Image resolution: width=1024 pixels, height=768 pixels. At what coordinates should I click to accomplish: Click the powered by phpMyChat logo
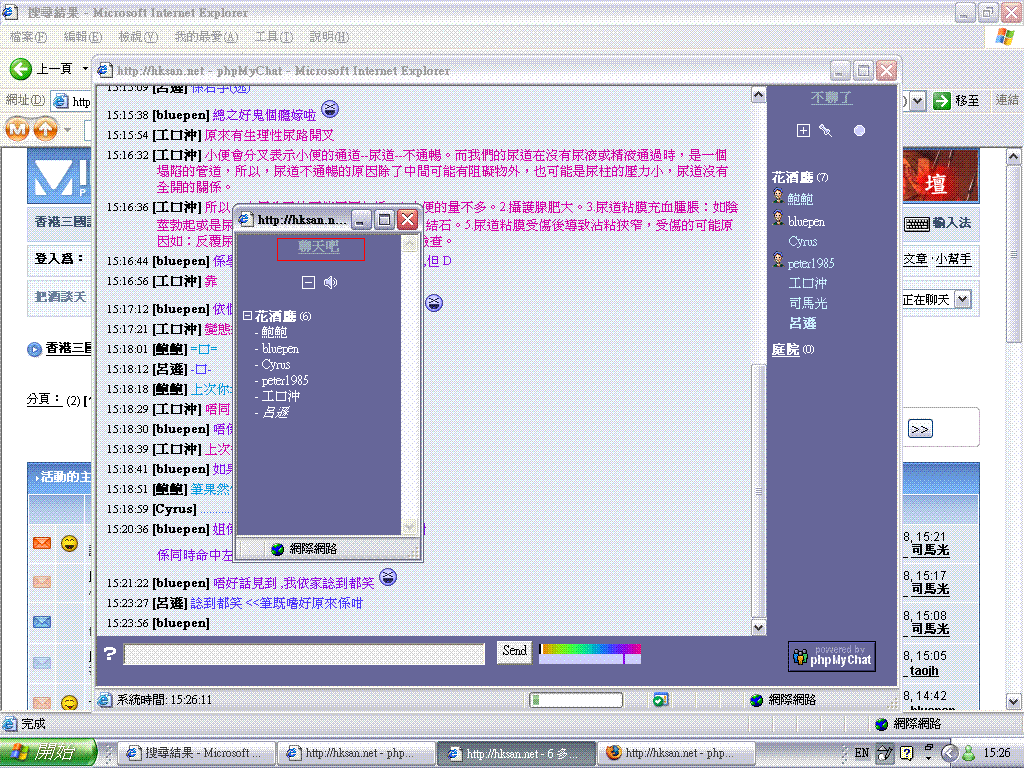click(832, 656)
